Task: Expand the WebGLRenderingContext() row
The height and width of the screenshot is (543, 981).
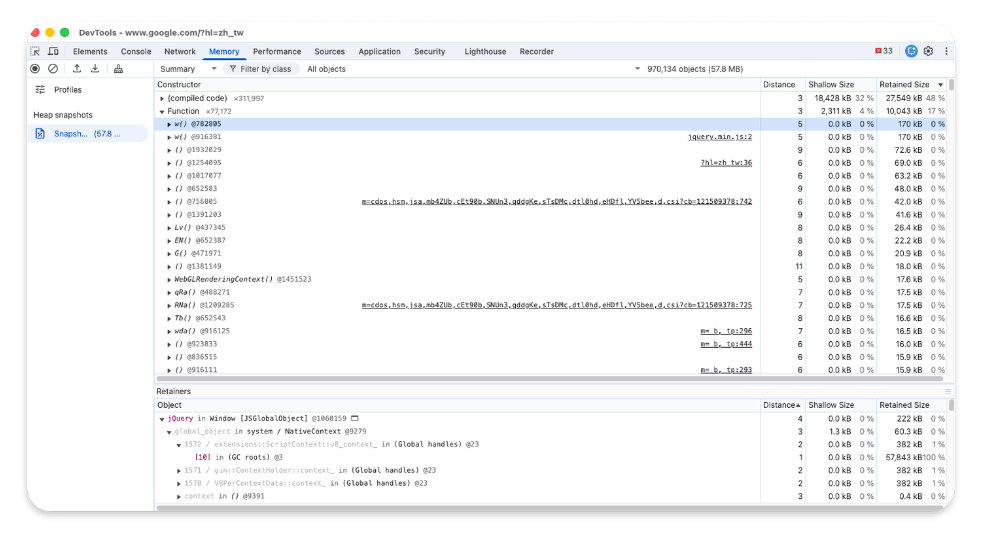Action: tap(169, 279)
